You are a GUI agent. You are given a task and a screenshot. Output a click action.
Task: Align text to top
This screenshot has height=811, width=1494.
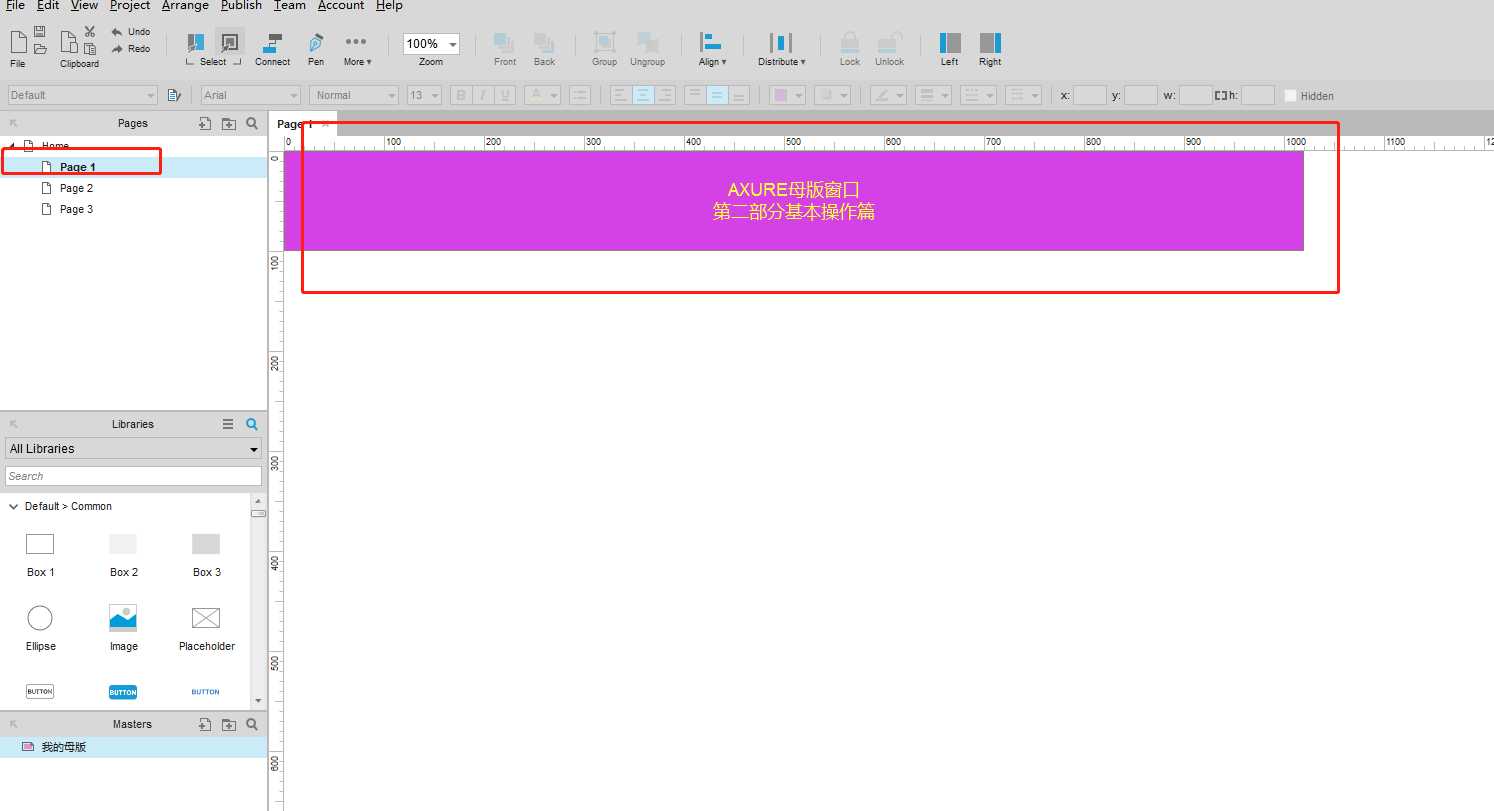click(x=695, y=96)
